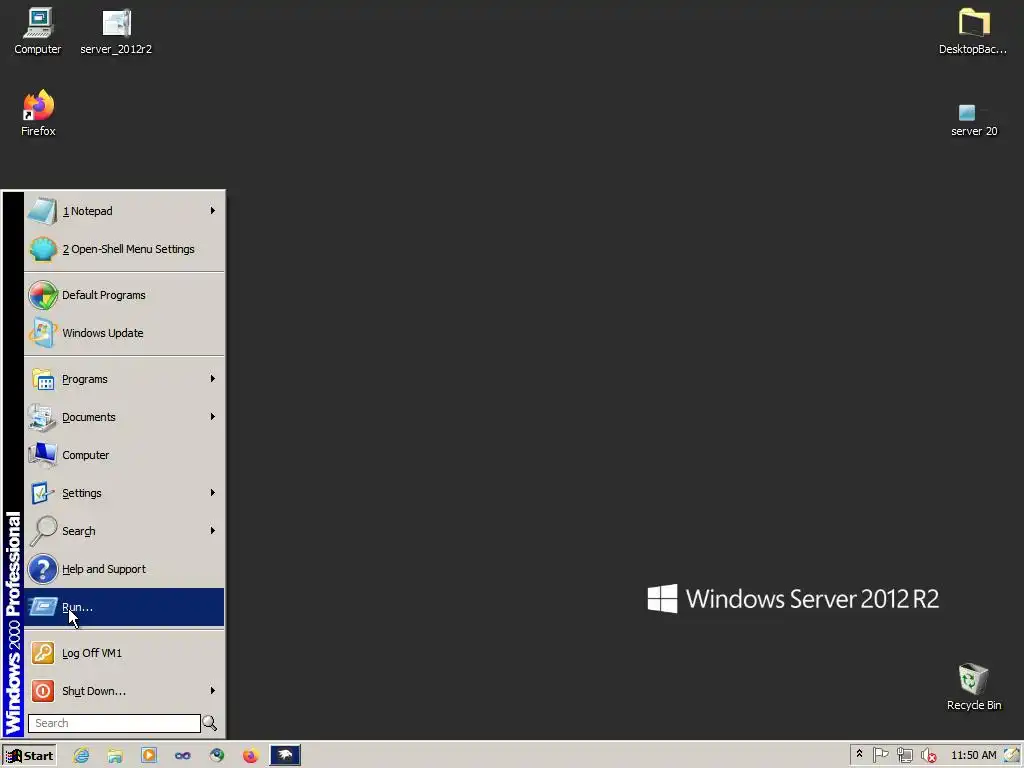Open Open-Shell Menu Settings entry
1024x768 pixels.
(124, 249)
